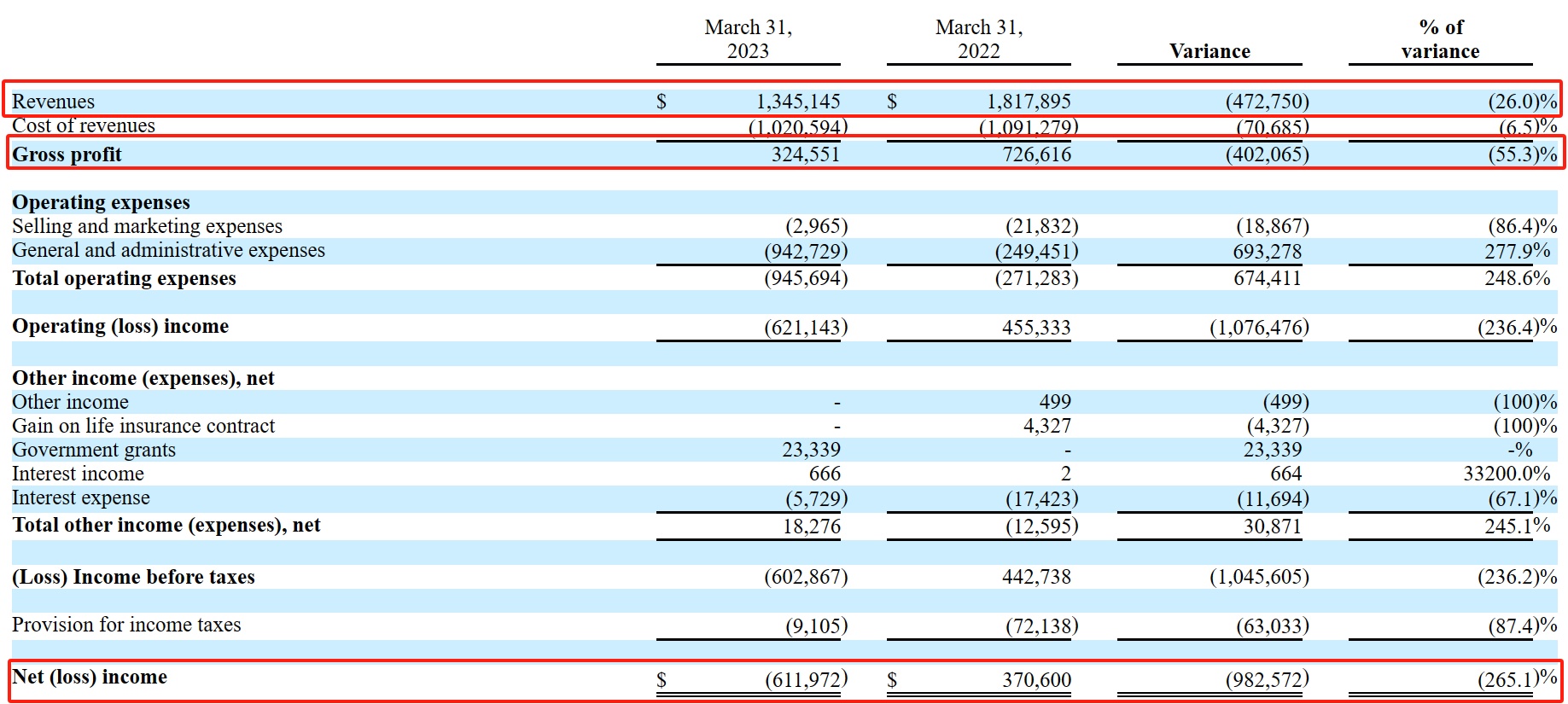Select the Provision for income taxes label

point(126,625)
